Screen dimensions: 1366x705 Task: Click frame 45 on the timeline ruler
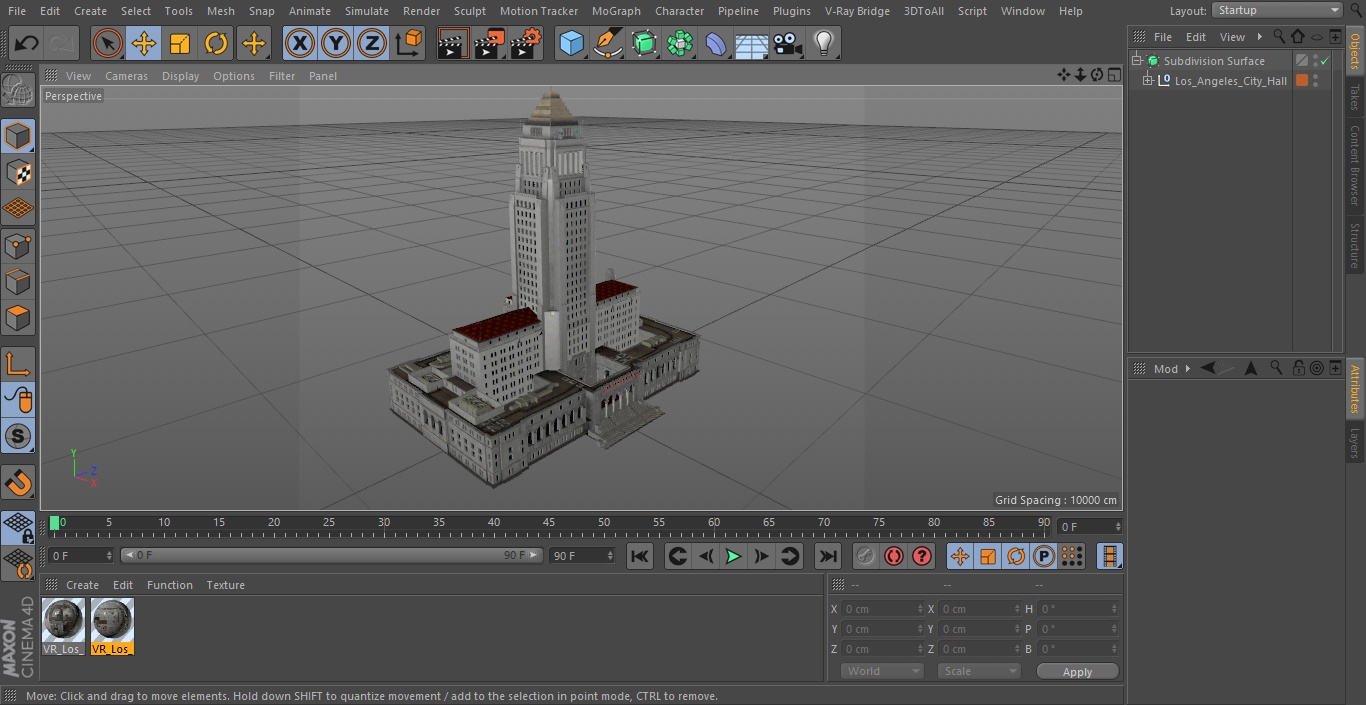tap(549, 523)
